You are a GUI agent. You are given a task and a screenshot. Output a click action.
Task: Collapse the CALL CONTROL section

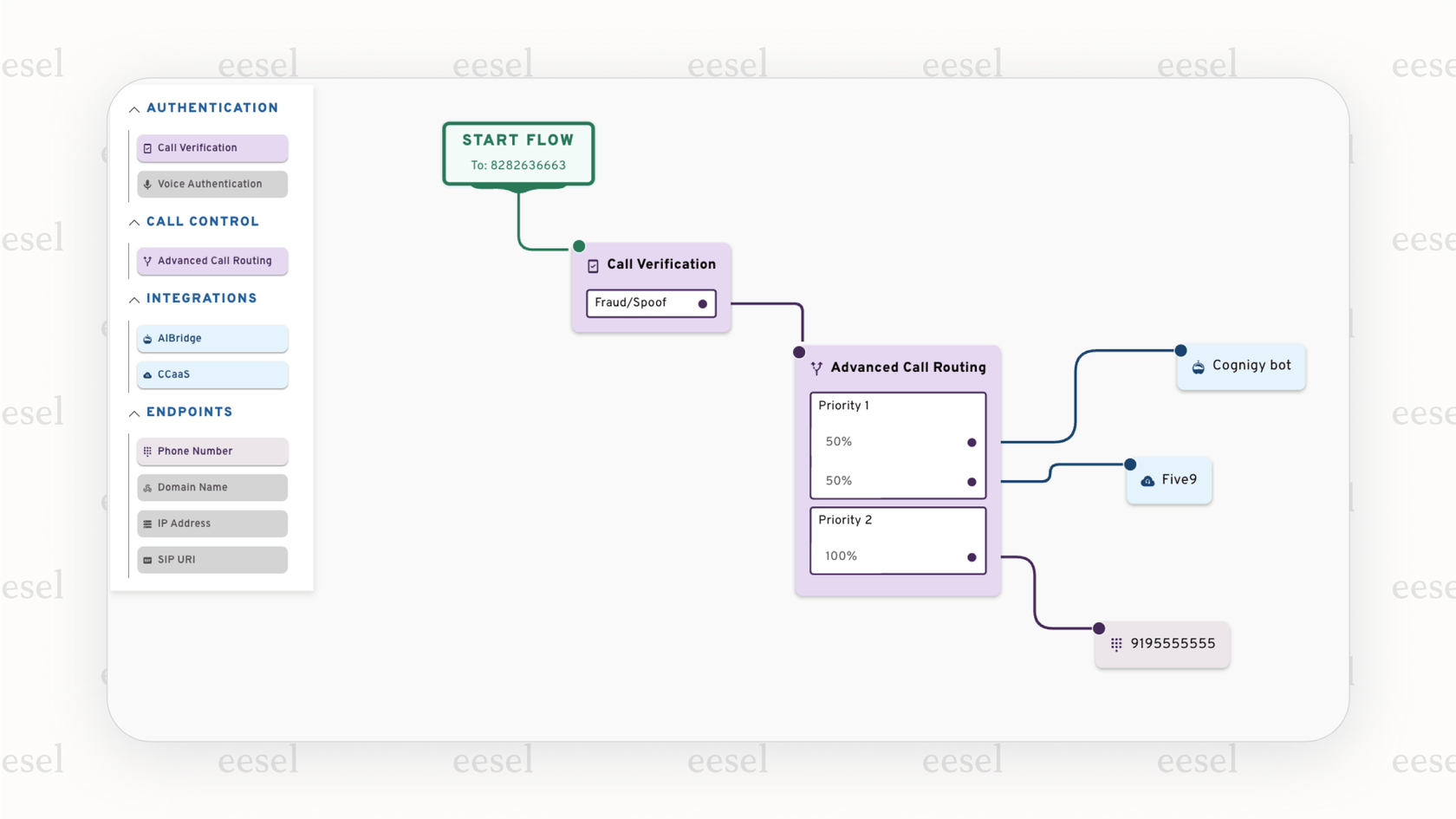[x=134, y=222]
